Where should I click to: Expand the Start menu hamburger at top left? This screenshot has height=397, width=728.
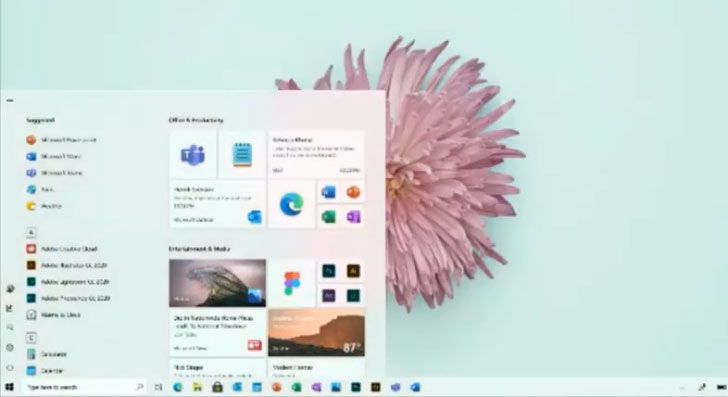10,100
